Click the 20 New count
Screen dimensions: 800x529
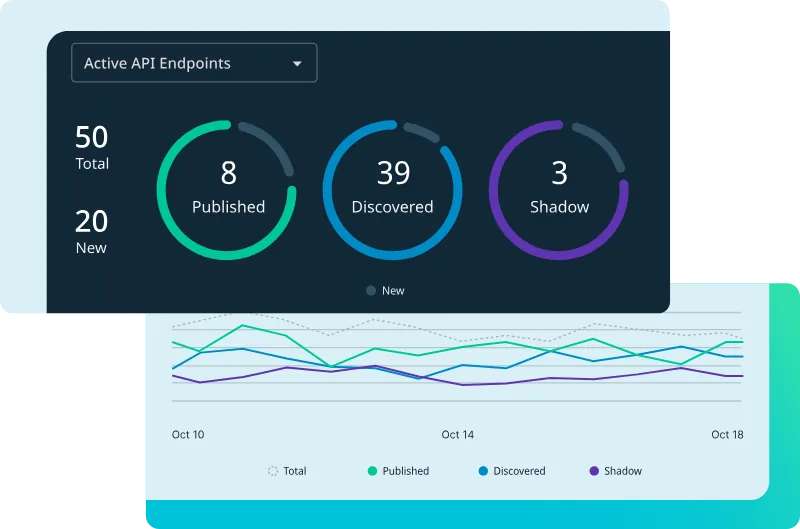(92, 231)
